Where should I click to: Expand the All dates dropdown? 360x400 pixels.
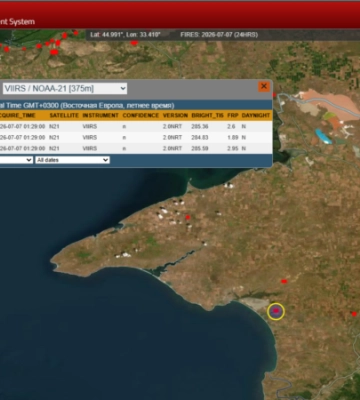coord(72,160)
